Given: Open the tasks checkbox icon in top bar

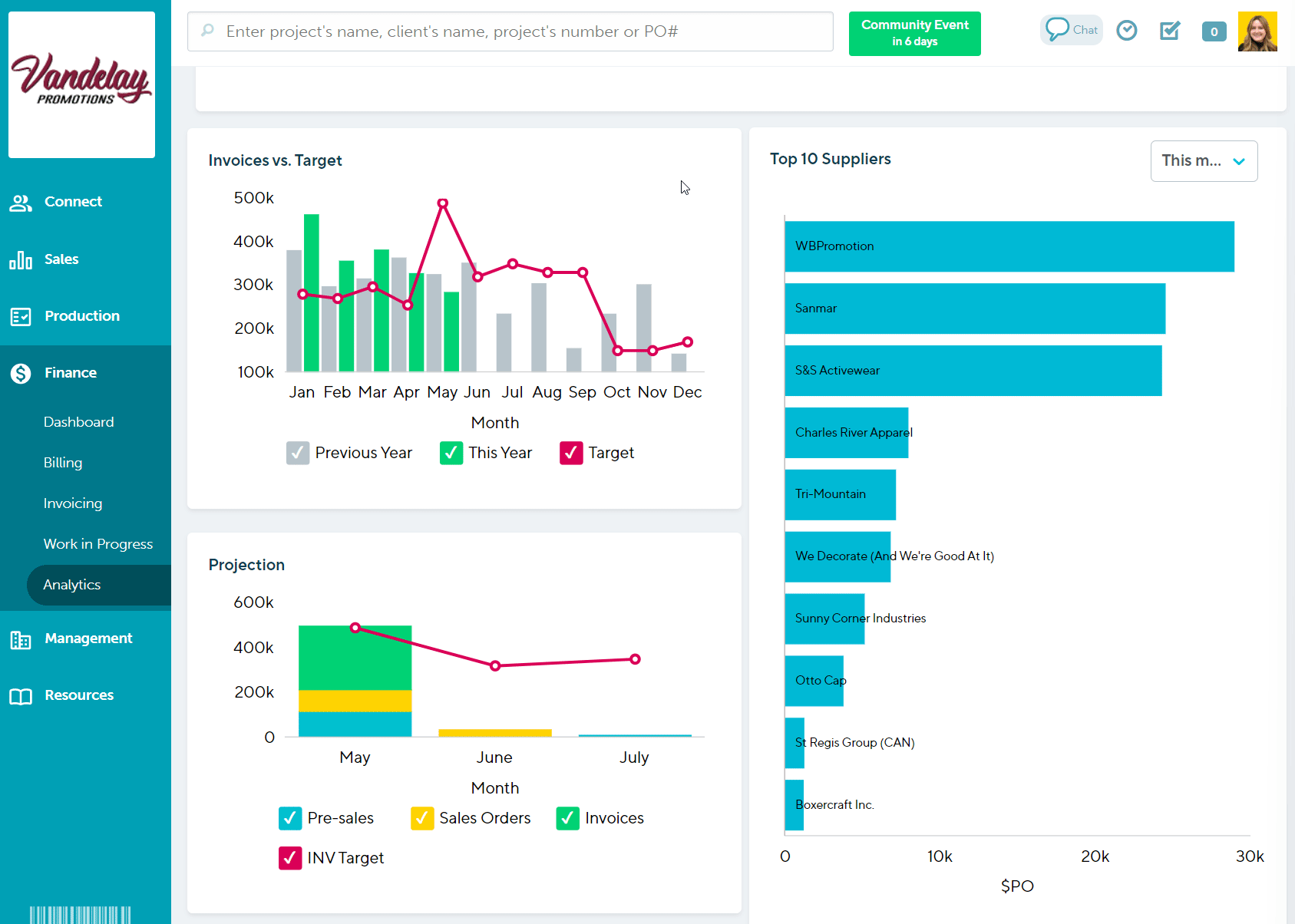Looking at the screenshot, I should pyautogui.click(x=1169, y=30).
